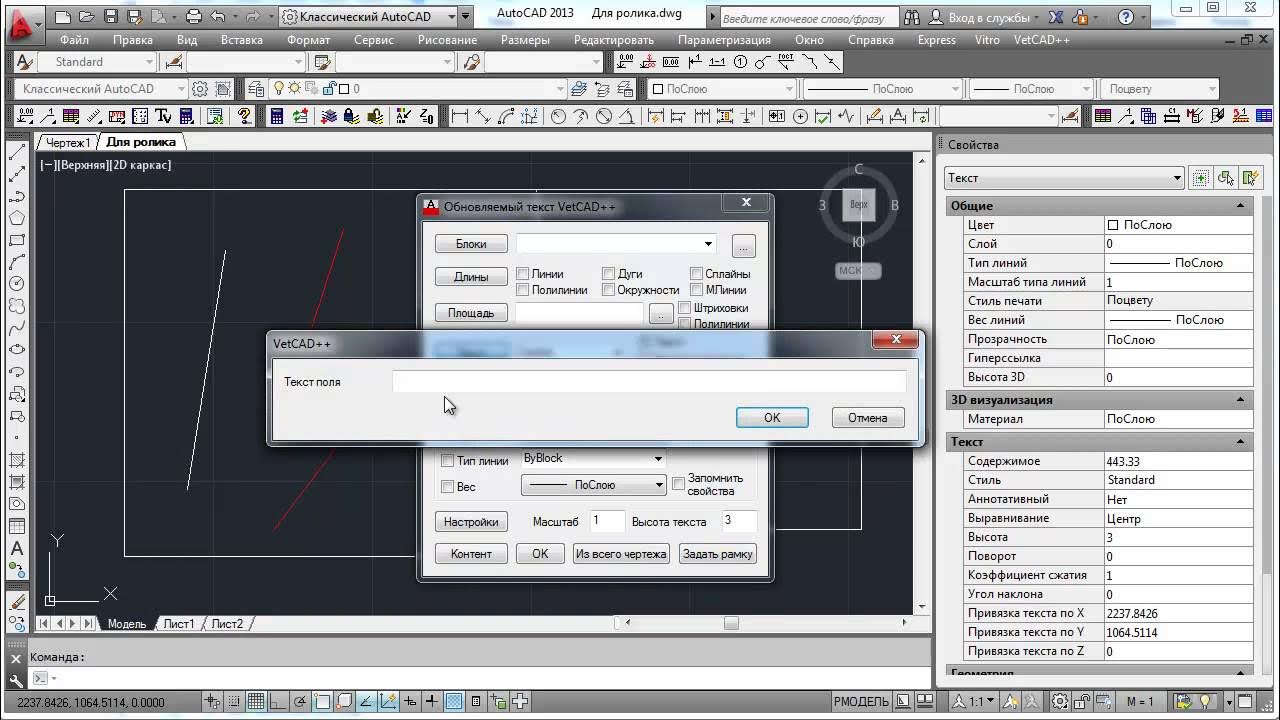Open the Рисование menu

(x=447, y=40)
